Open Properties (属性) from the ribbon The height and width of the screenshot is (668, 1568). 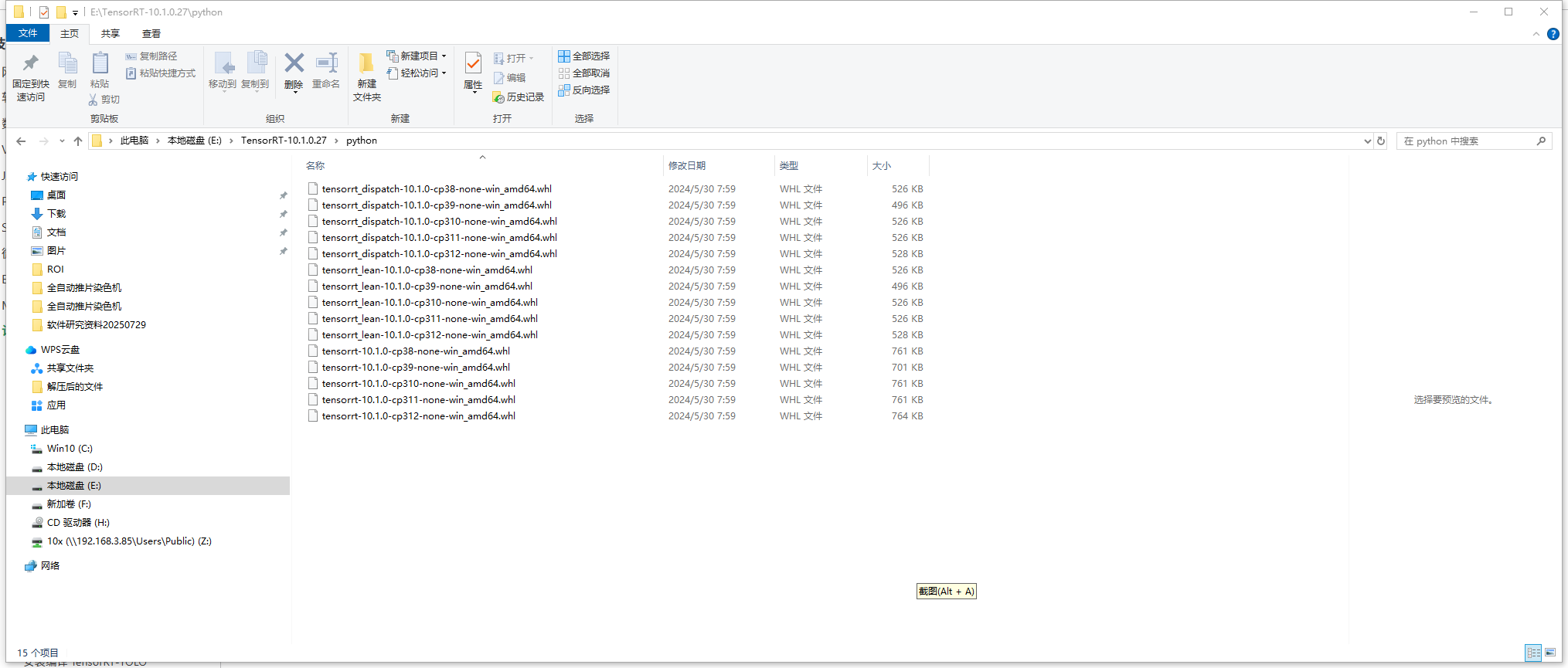pyautogui.click(x=473, y=64)
